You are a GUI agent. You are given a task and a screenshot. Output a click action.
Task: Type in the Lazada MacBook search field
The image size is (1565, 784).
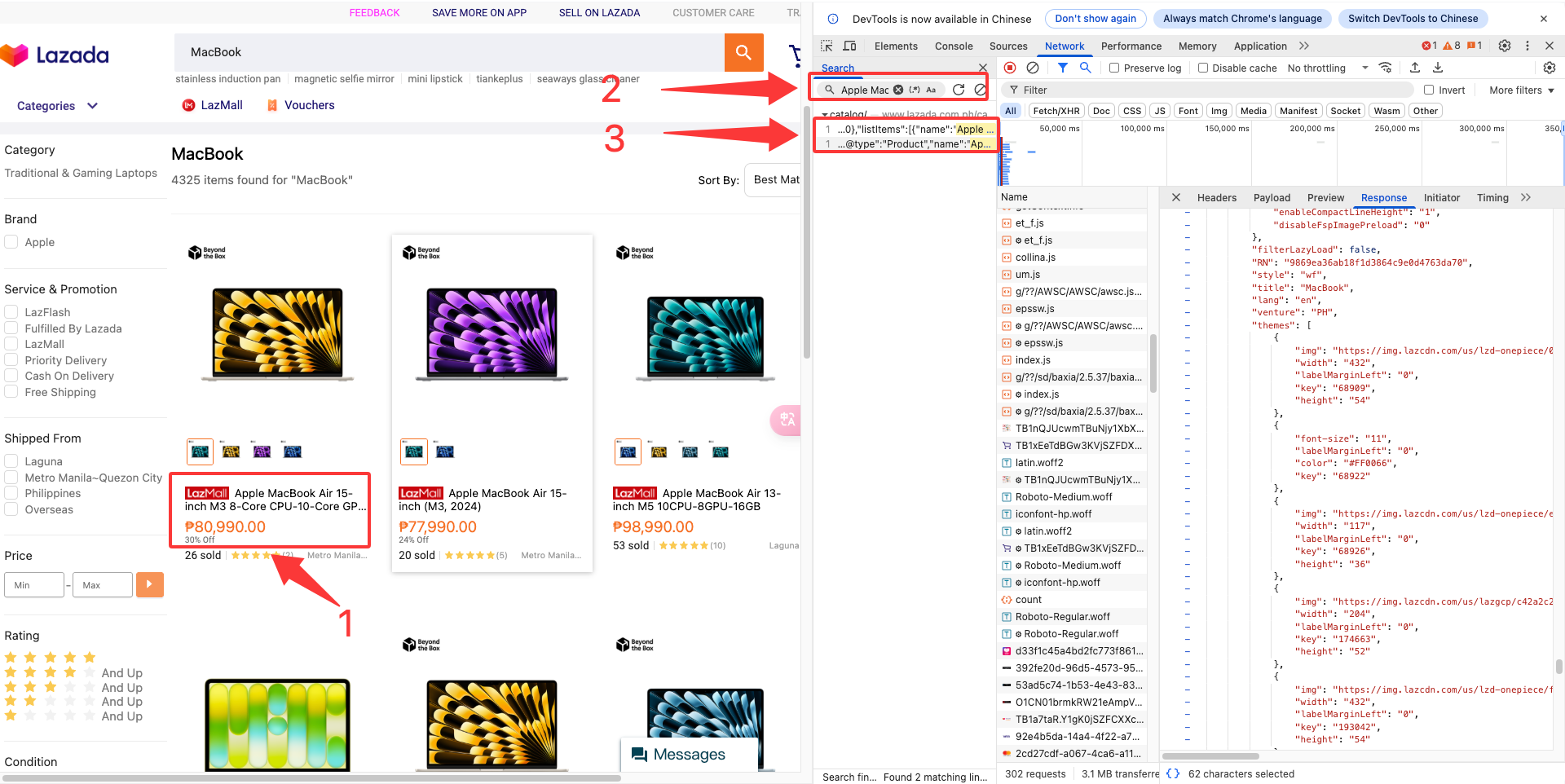pos(449,52)
